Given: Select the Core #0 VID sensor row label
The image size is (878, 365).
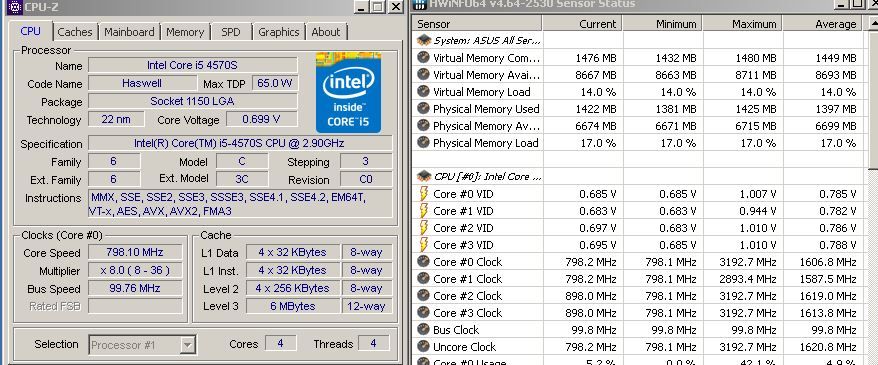Looking at the screenshot, I should (x=464, y=194).
